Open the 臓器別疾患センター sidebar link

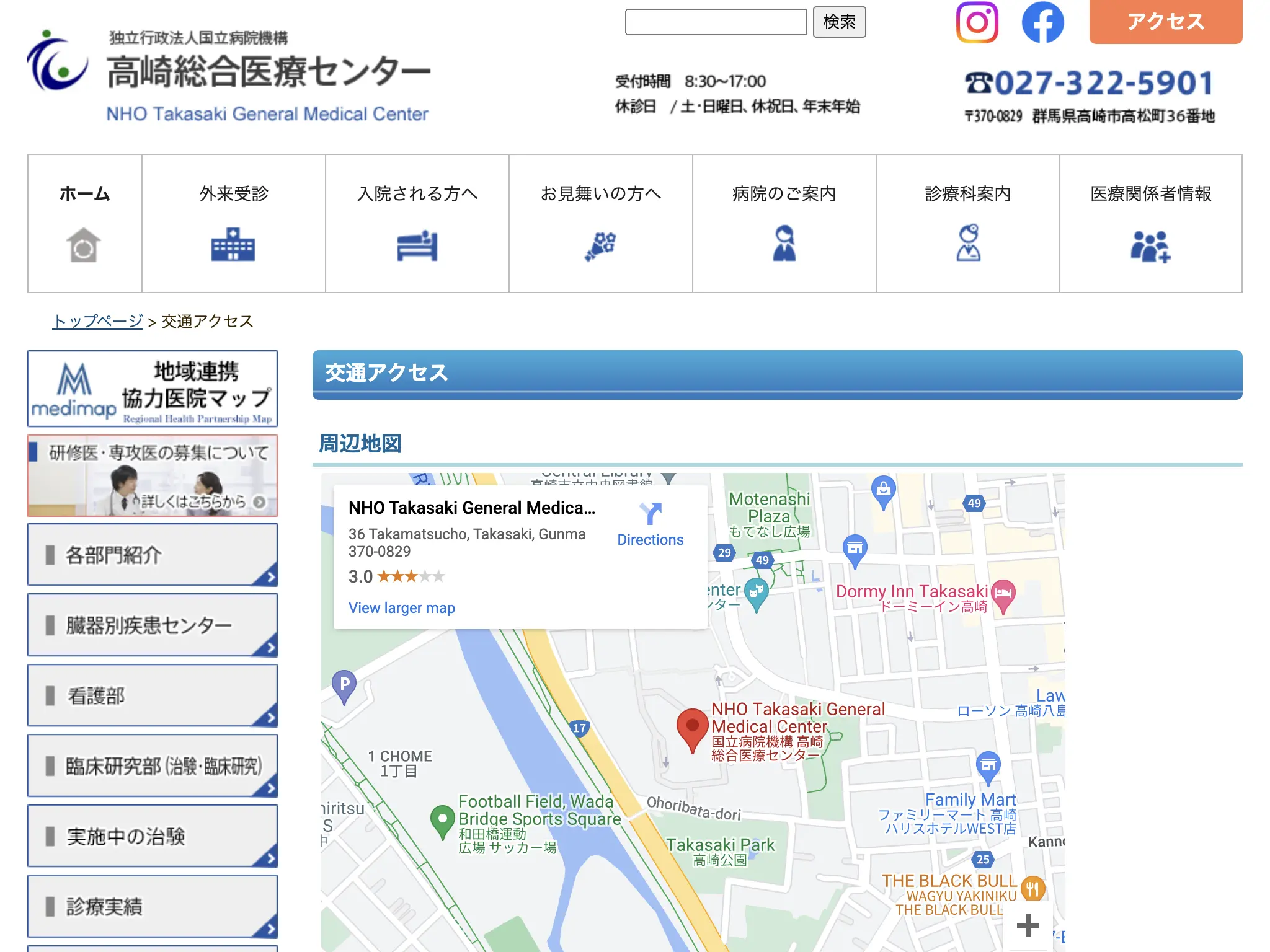click(153, 625)
